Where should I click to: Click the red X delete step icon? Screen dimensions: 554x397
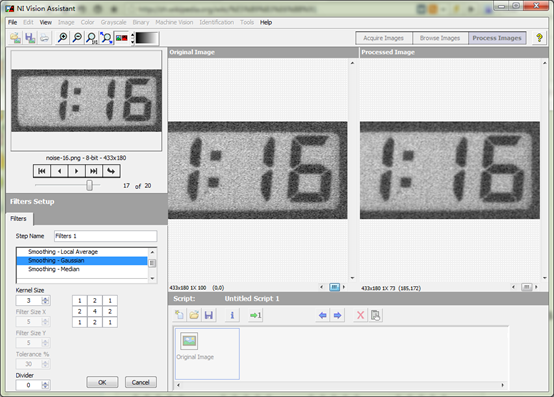click(360, 315)
